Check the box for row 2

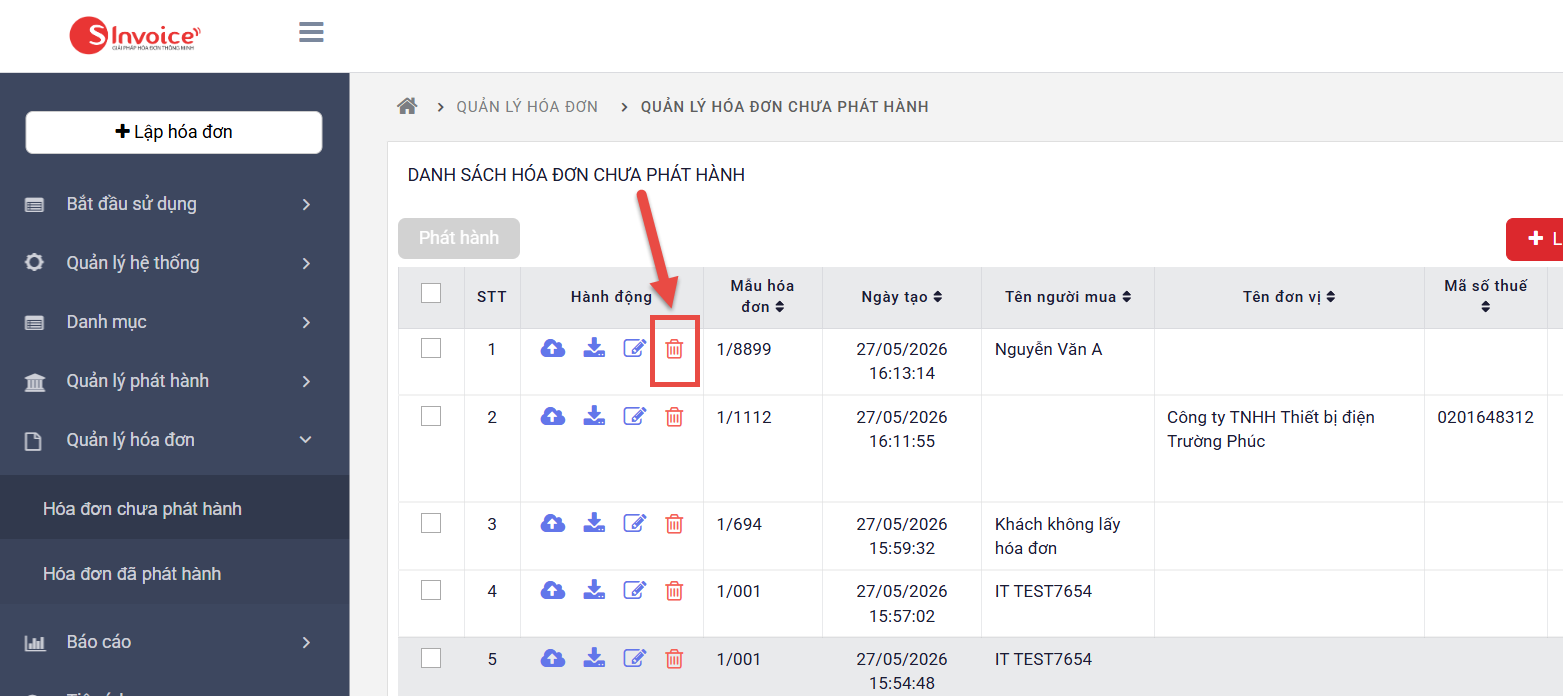tap(431, 417)
